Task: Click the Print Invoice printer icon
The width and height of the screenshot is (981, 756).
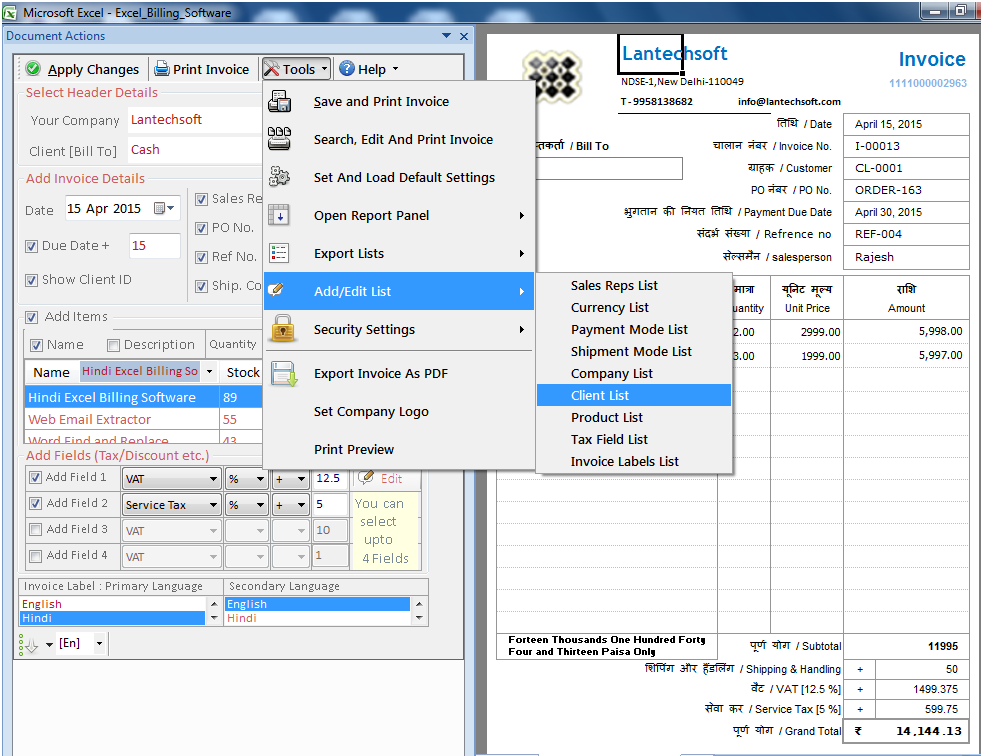Action: pos(162,68)
